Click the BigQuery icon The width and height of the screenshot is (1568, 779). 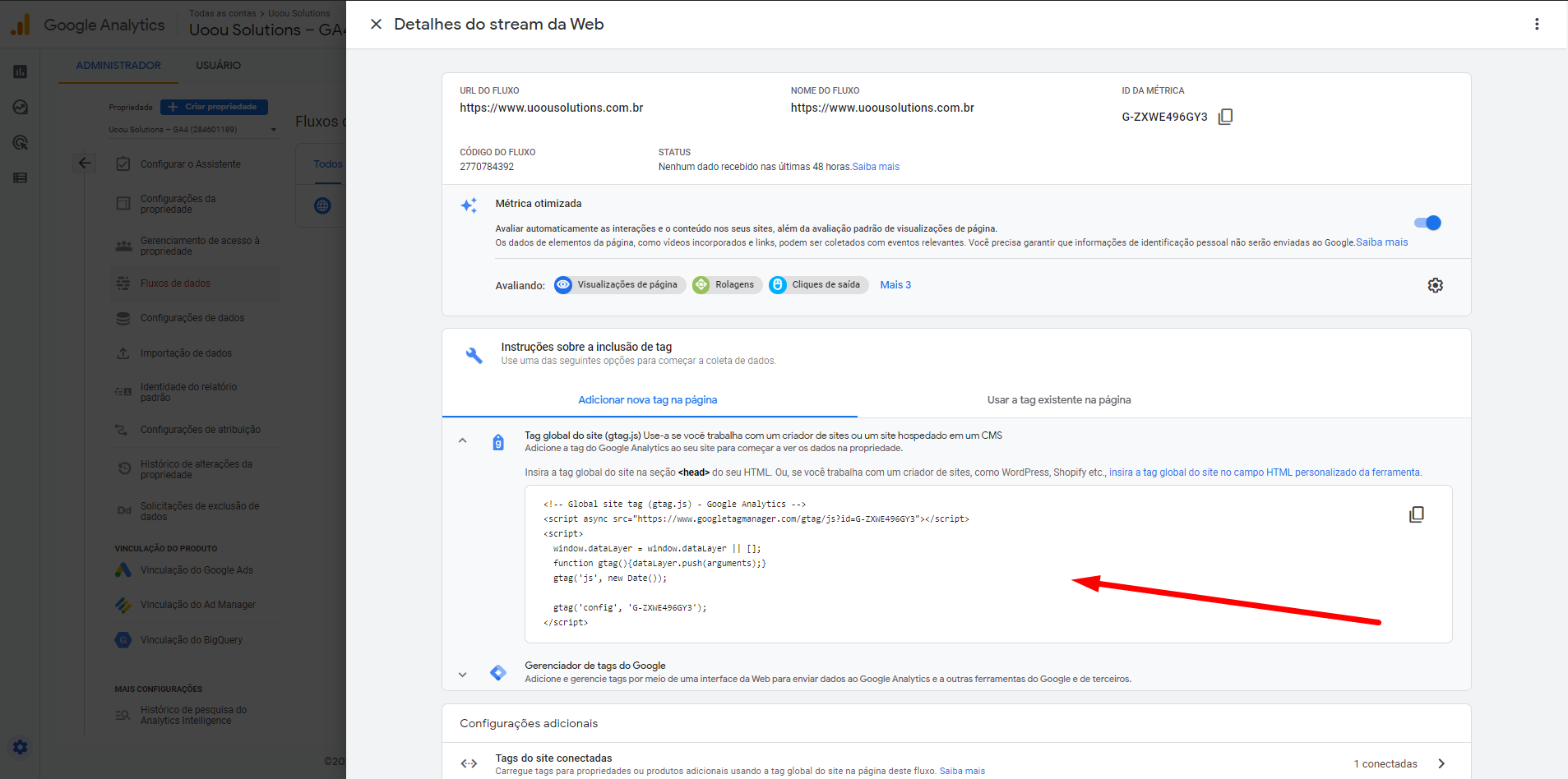pyautogui.click(x=123, y=640)
